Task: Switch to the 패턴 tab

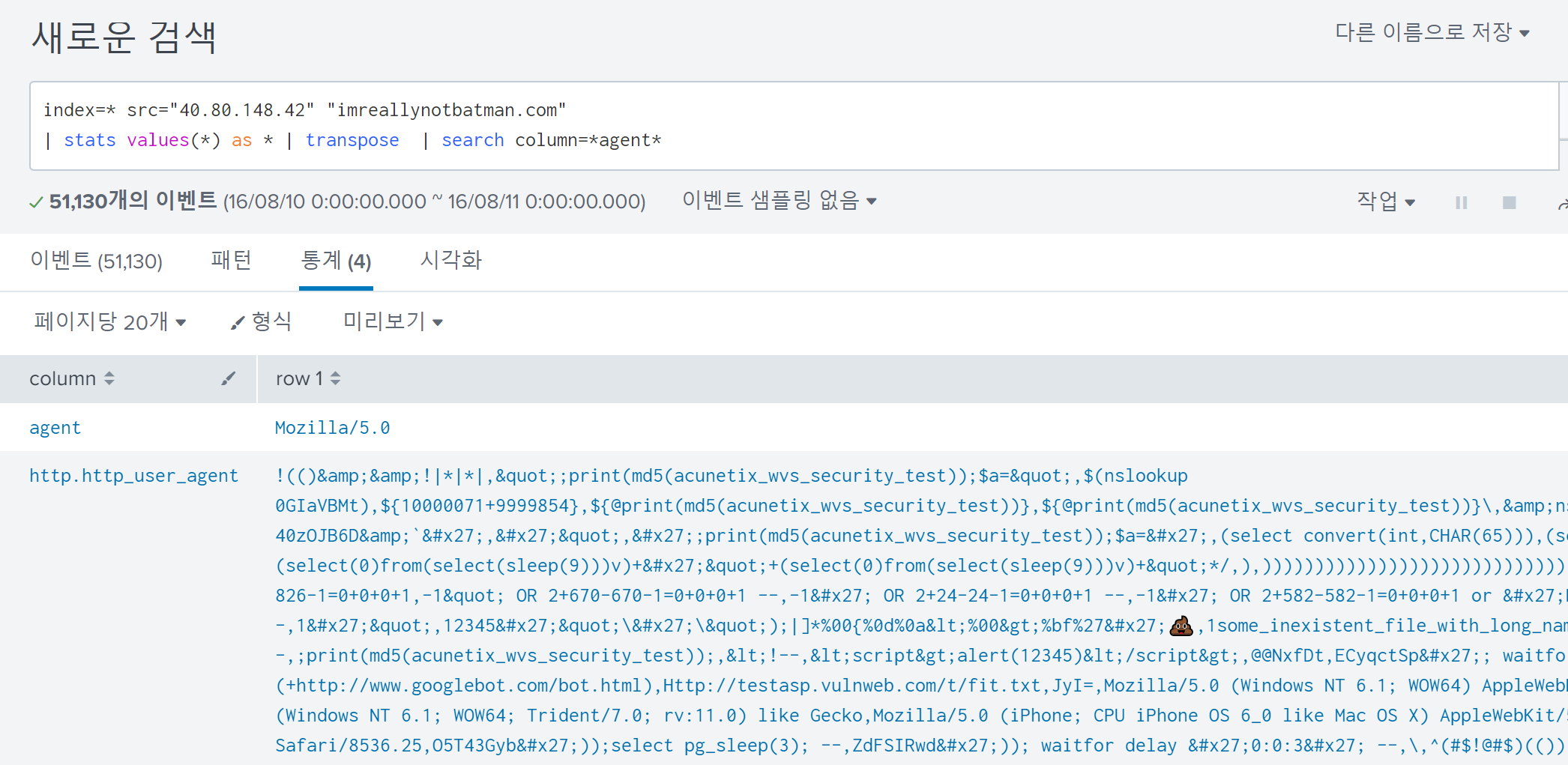Action: coord(231,260)
